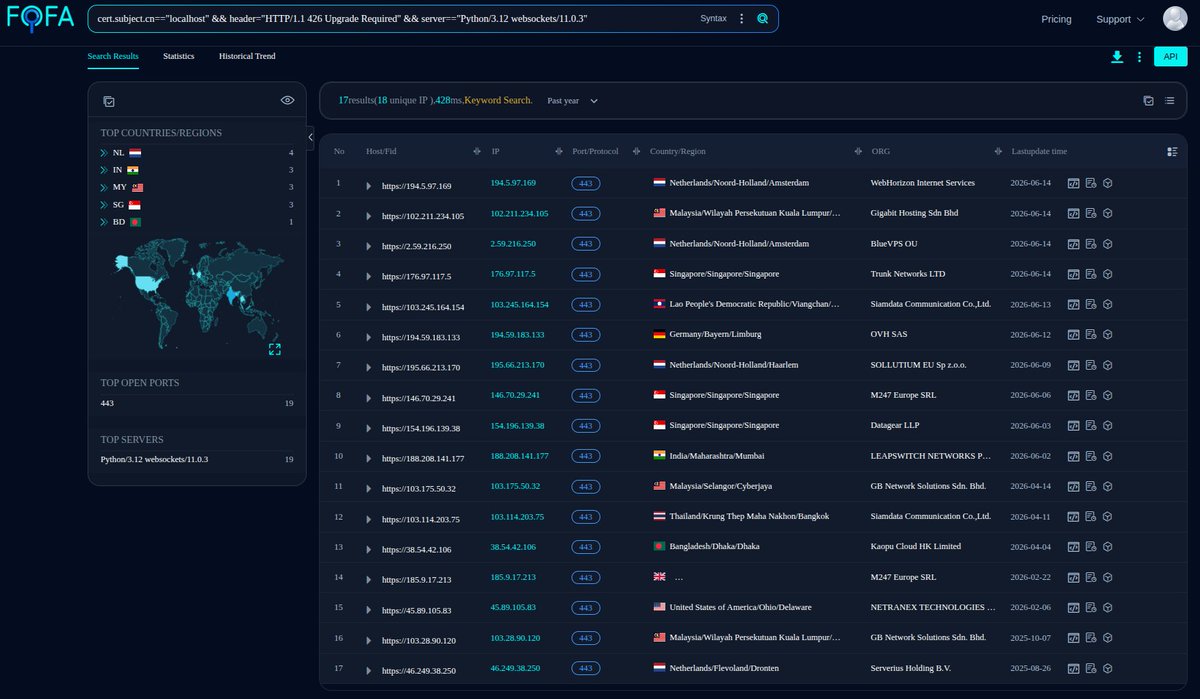Open the three-dot menu next to API button
Screen dimensions: 1200x699
pyautogui.click(x=1139, y=57)
